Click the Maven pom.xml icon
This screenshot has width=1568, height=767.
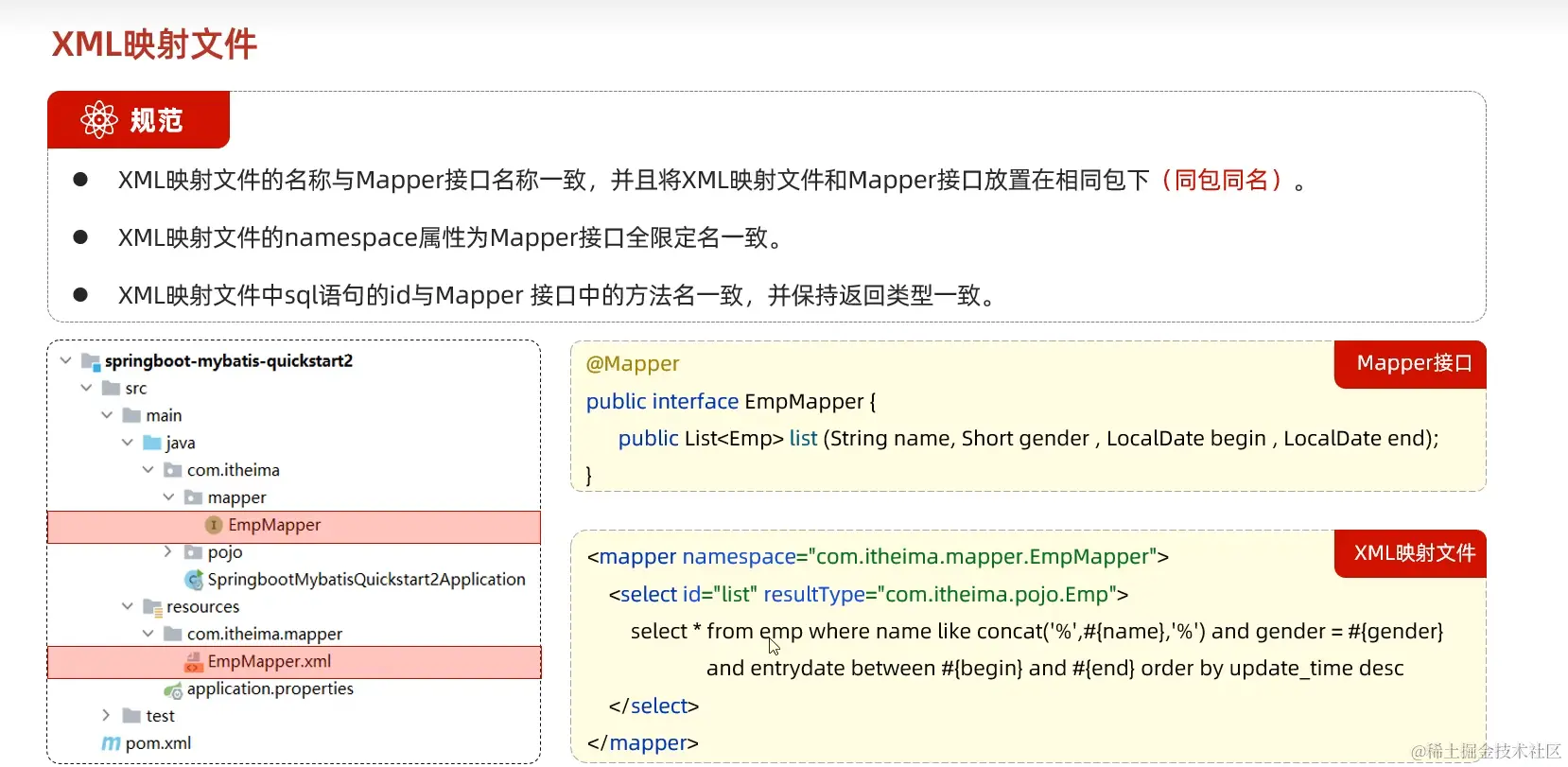pyautogui.click(x=111, y=743)
